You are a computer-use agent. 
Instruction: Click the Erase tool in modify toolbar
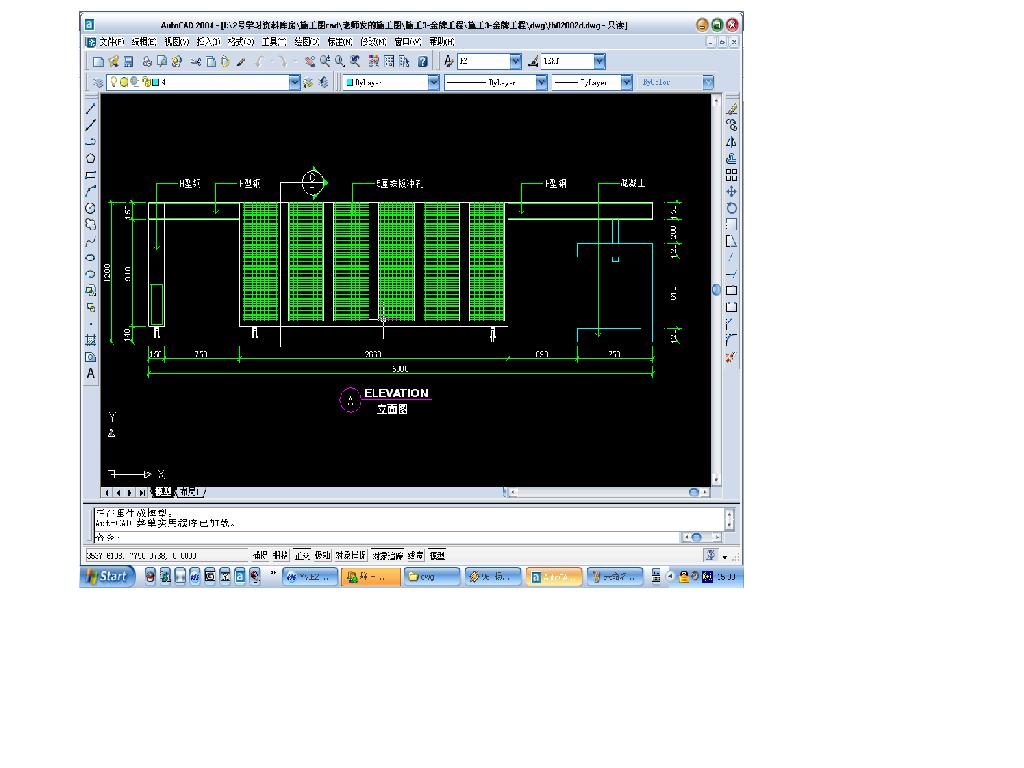point(731,108)
